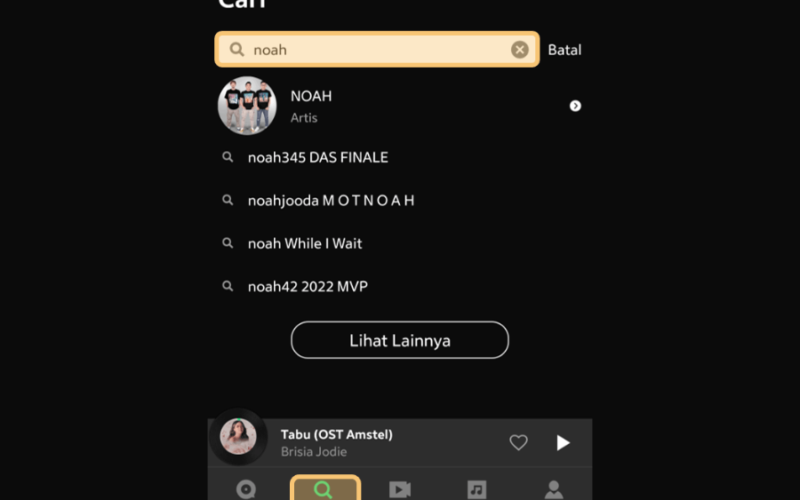Click the NOAH artist profile photo
The image size is (800, 500).
247,106
